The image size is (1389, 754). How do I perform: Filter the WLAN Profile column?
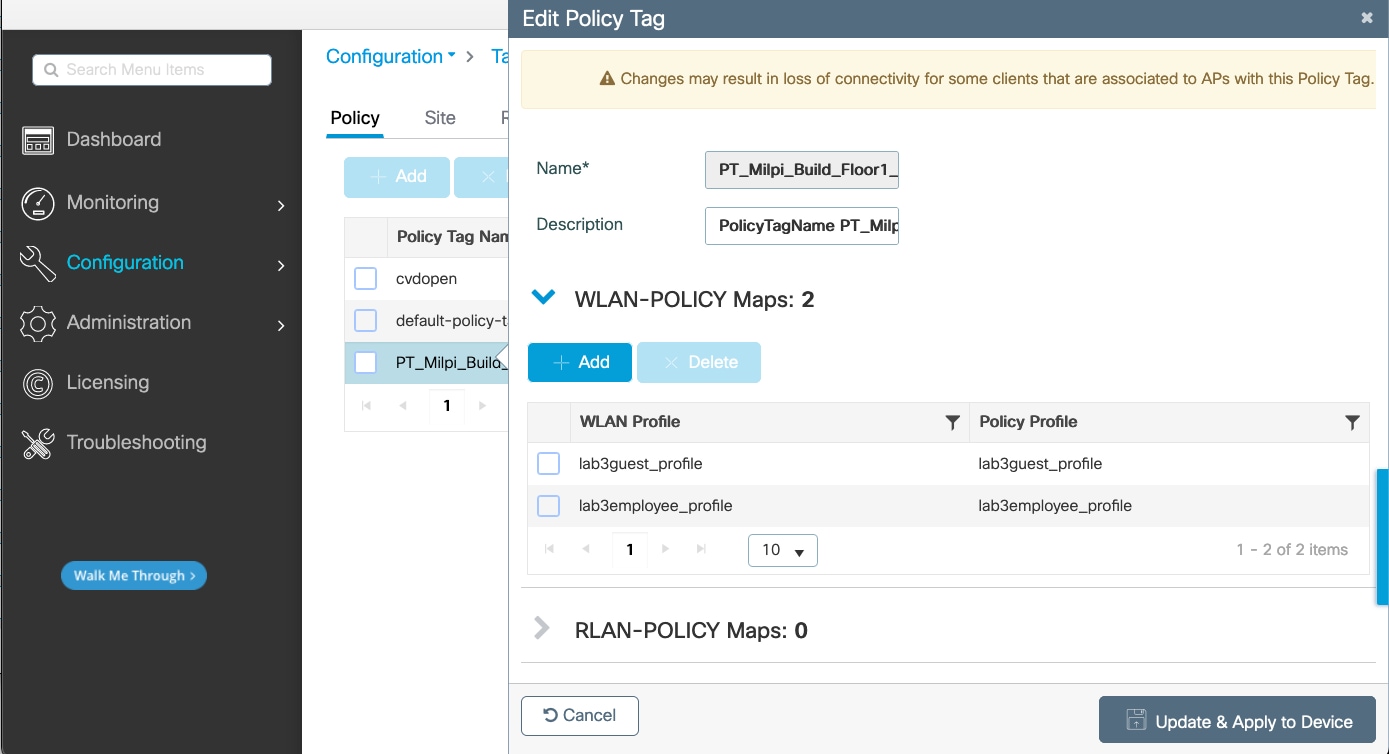tap(952, 423)
